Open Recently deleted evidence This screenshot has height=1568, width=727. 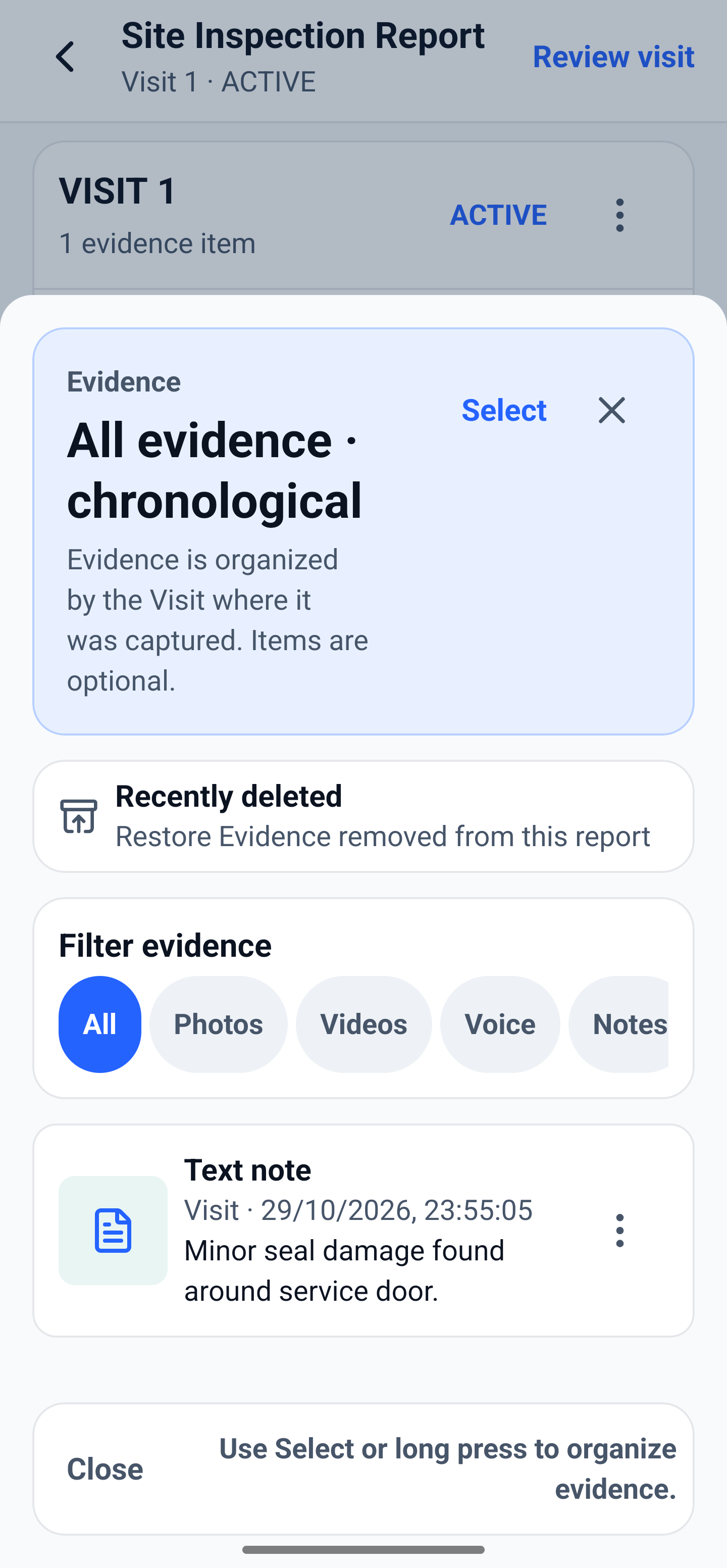(363, 816)
